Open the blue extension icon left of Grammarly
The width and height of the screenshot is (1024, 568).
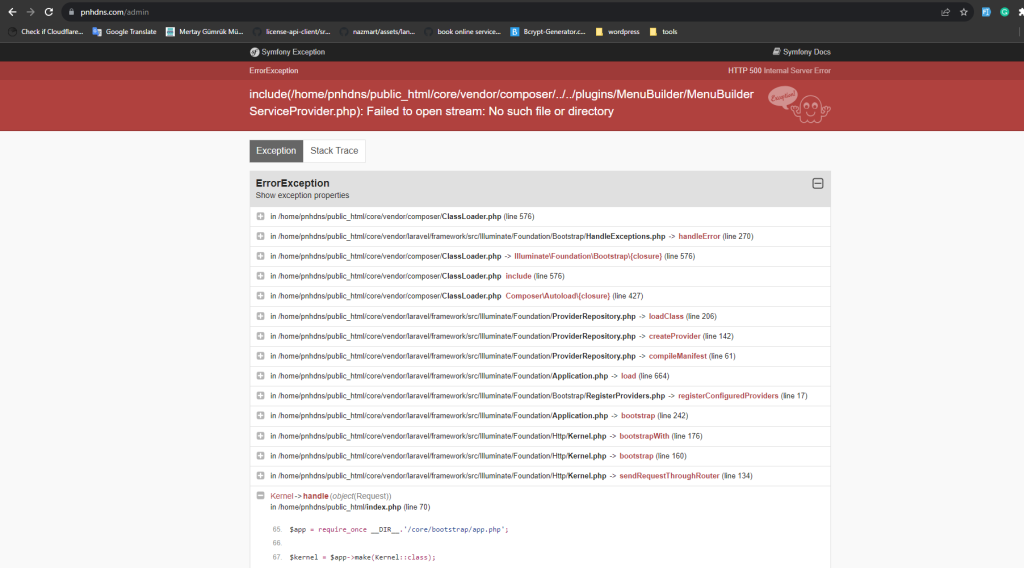(986, 12)
